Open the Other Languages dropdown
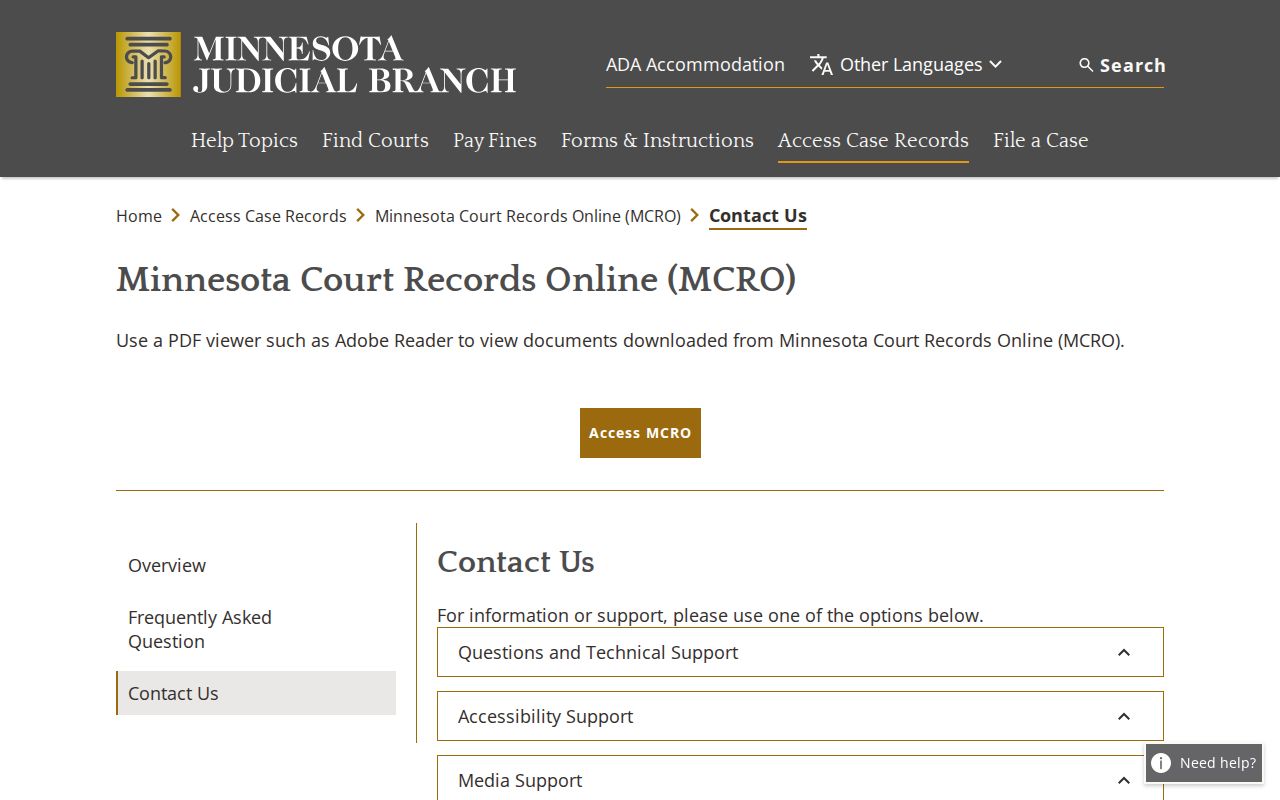1280x800 pixels. [x=906, y=65]
